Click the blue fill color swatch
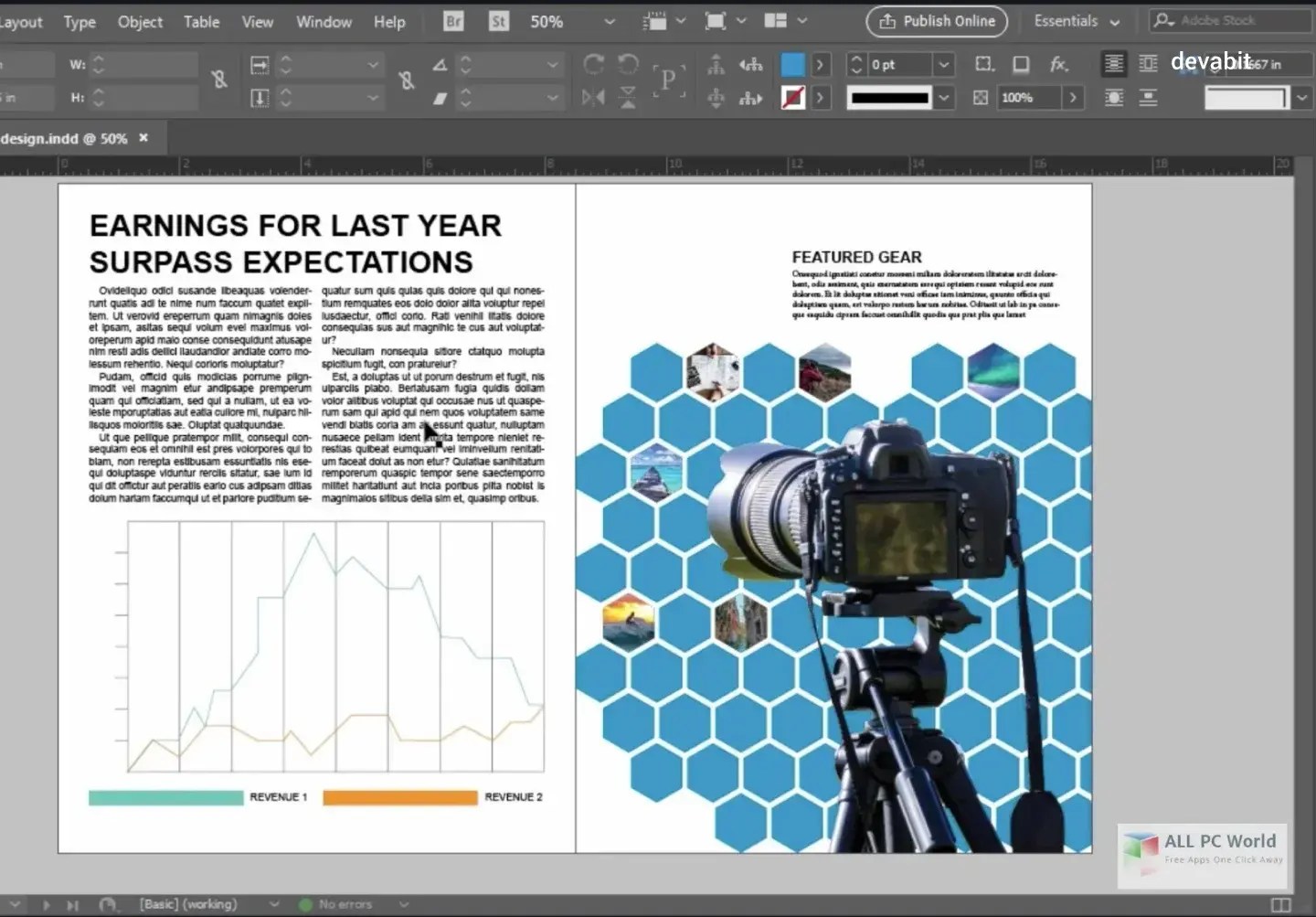Image resolution: width=1316 pixels, height=917 pixels. (x=794, y=64)
